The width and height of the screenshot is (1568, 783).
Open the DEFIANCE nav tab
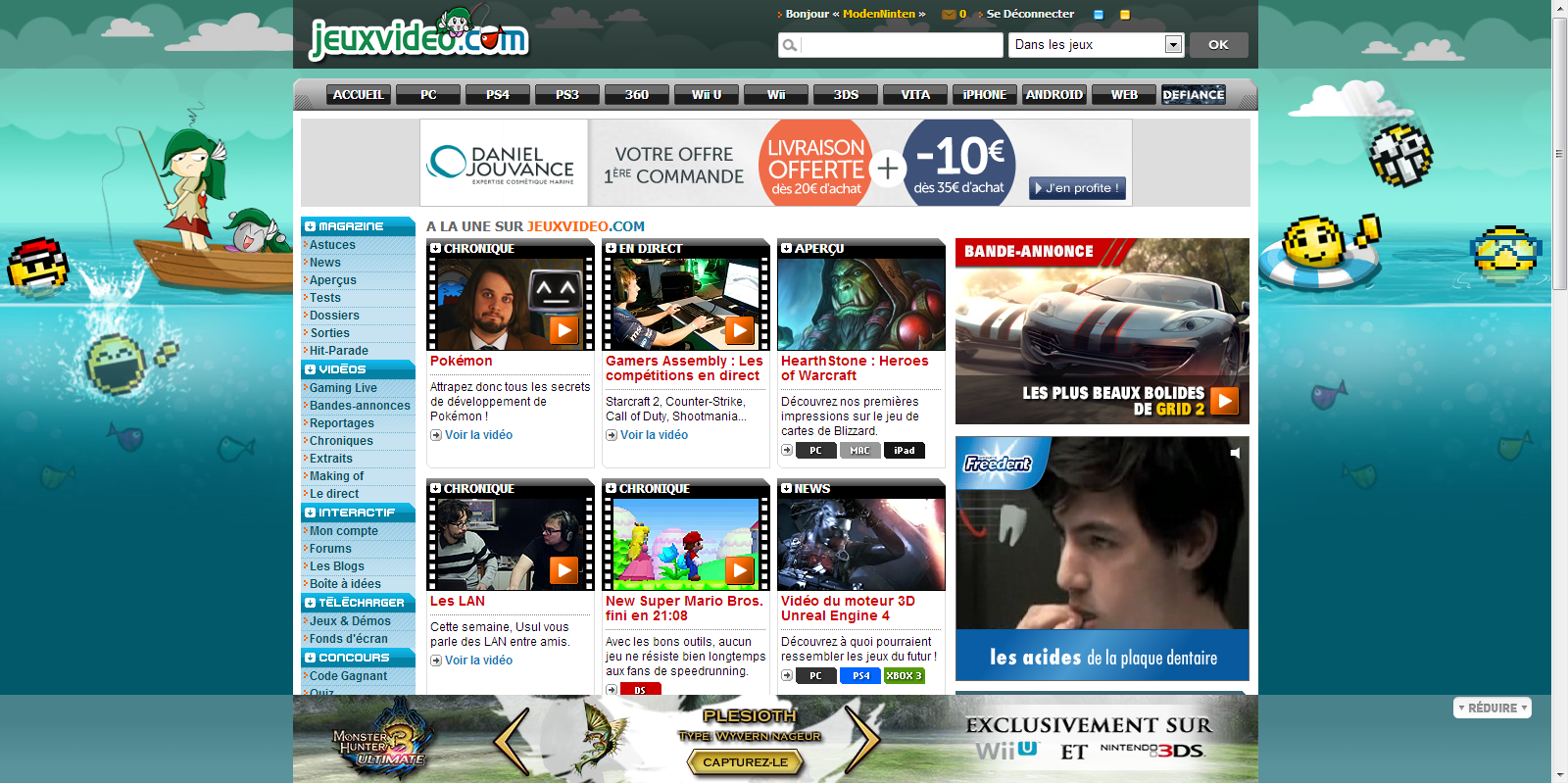pyautogui.click(x=1194, y=95)
